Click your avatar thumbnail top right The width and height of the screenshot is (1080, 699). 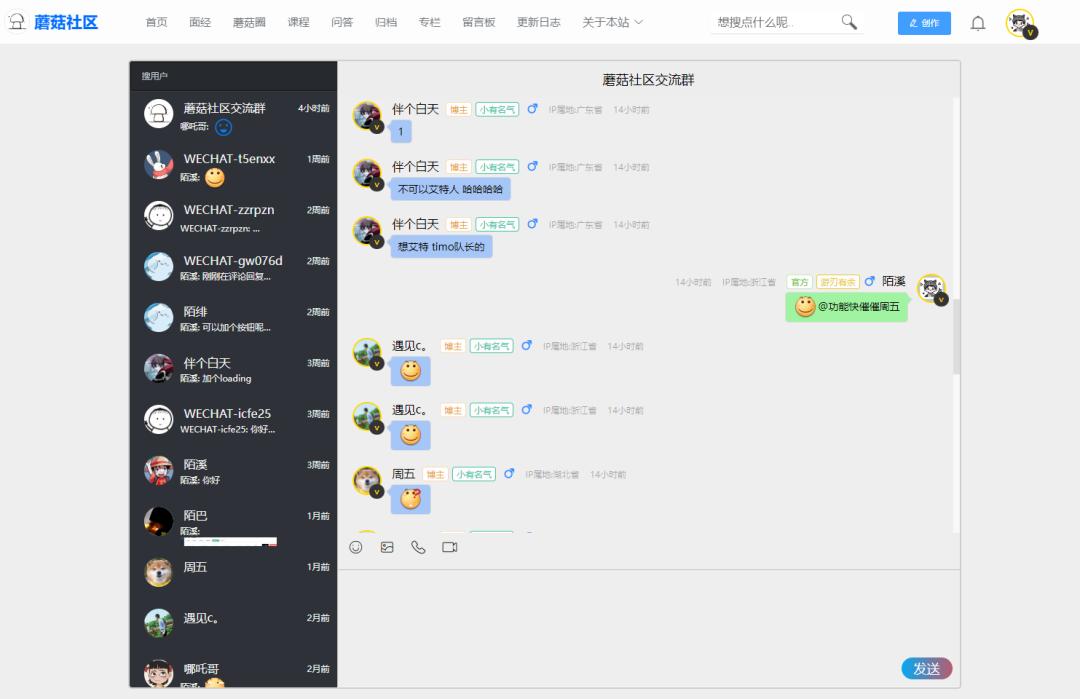(x=1020, y=22)
